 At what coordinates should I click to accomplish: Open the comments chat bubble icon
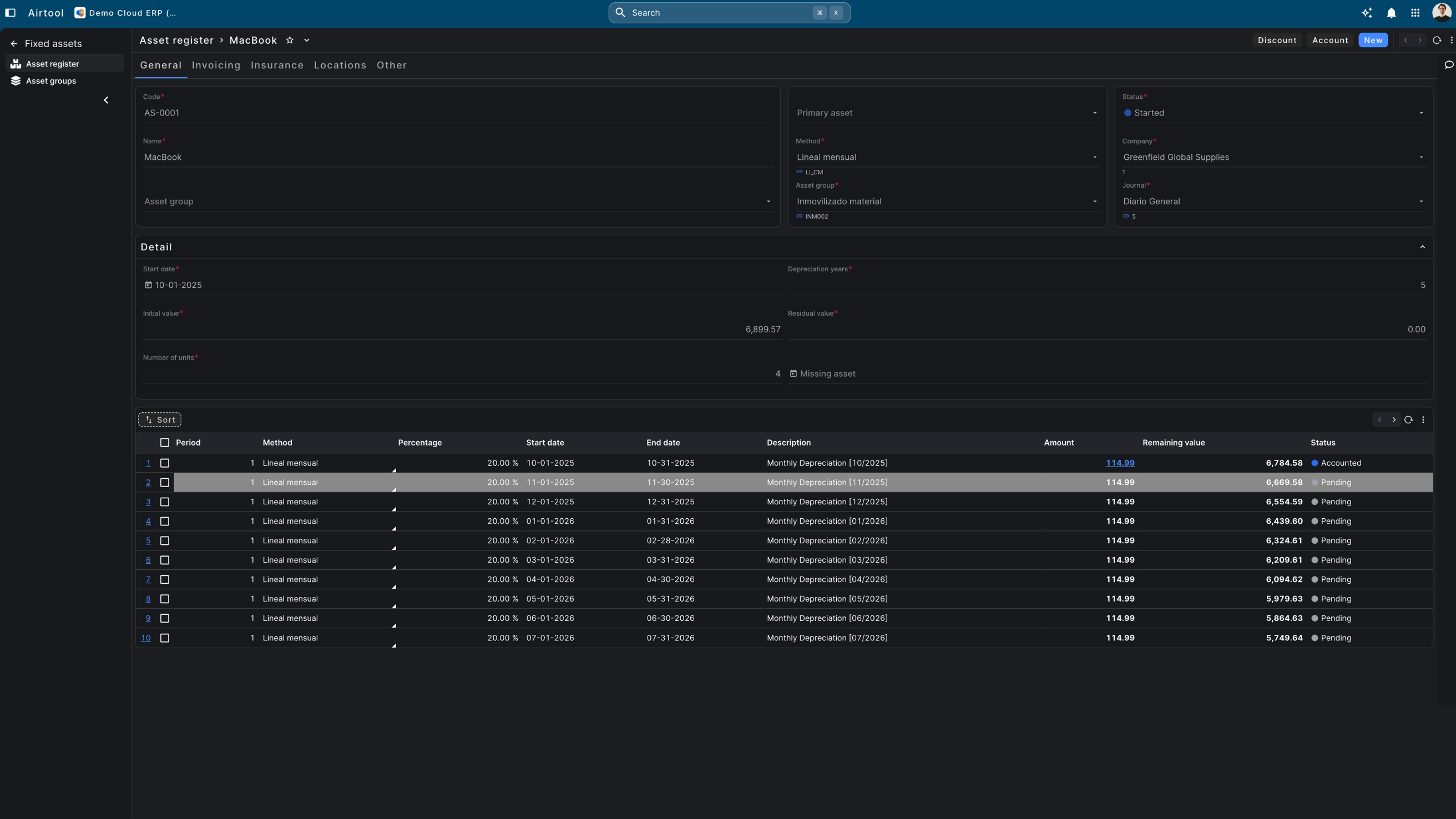click(1448, 64)
